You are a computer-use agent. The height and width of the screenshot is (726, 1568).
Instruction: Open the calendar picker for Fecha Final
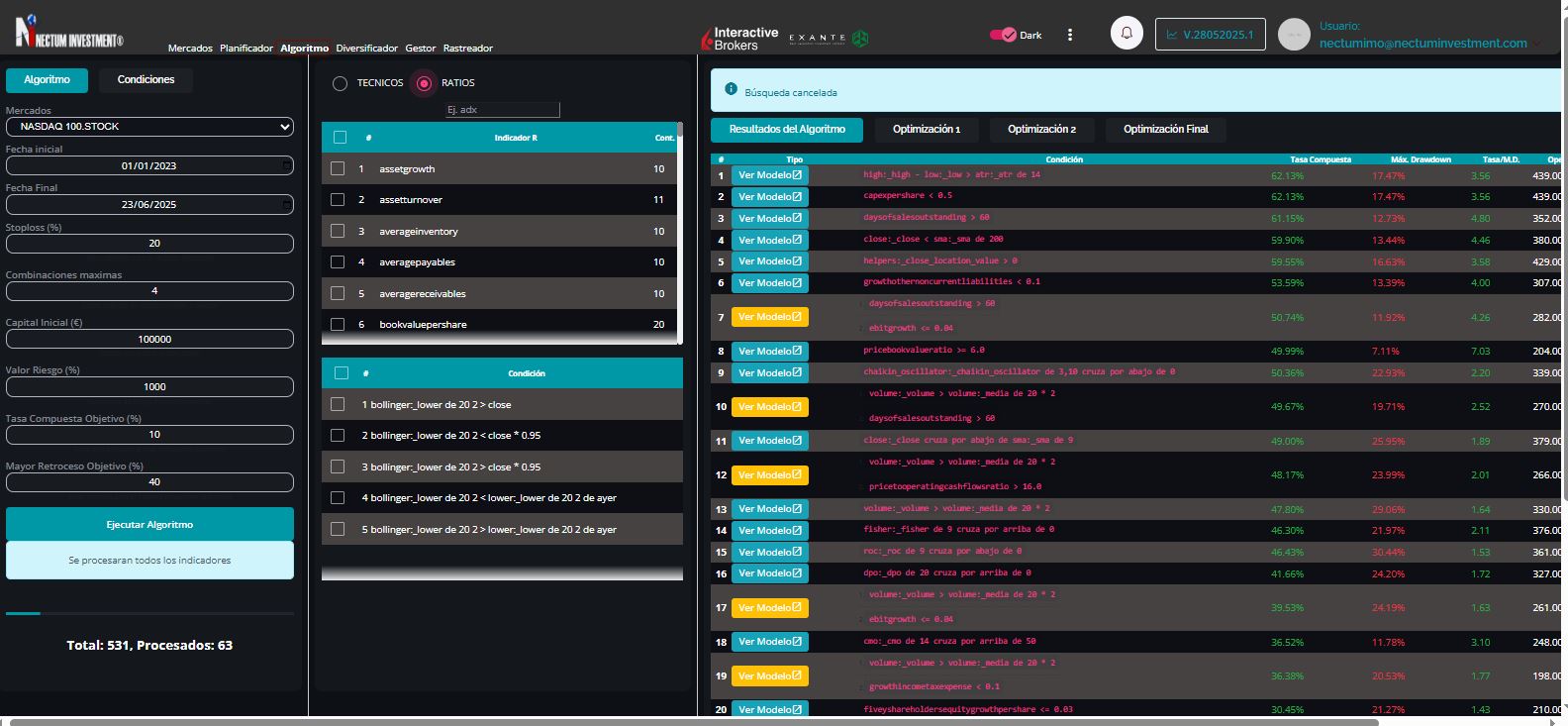[x=286, y=204]
